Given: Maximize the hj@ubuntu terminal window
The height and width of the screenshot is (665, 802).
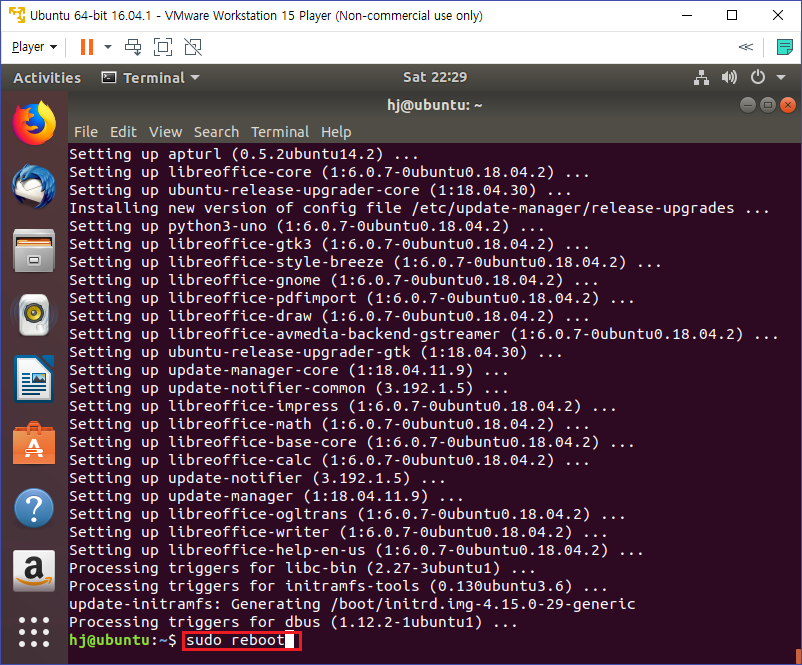Looking at the screenshot, I should 768,105.
